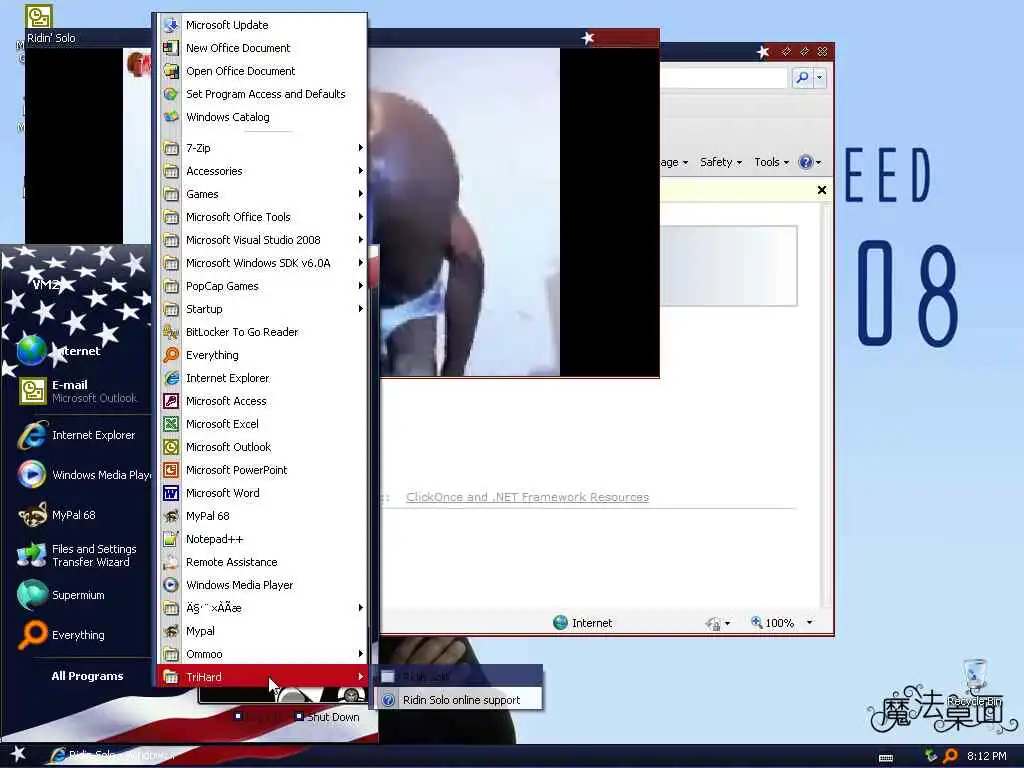Open the browser help icon button
Viewport: 1024px width, 768px height.
coord(808,162)
